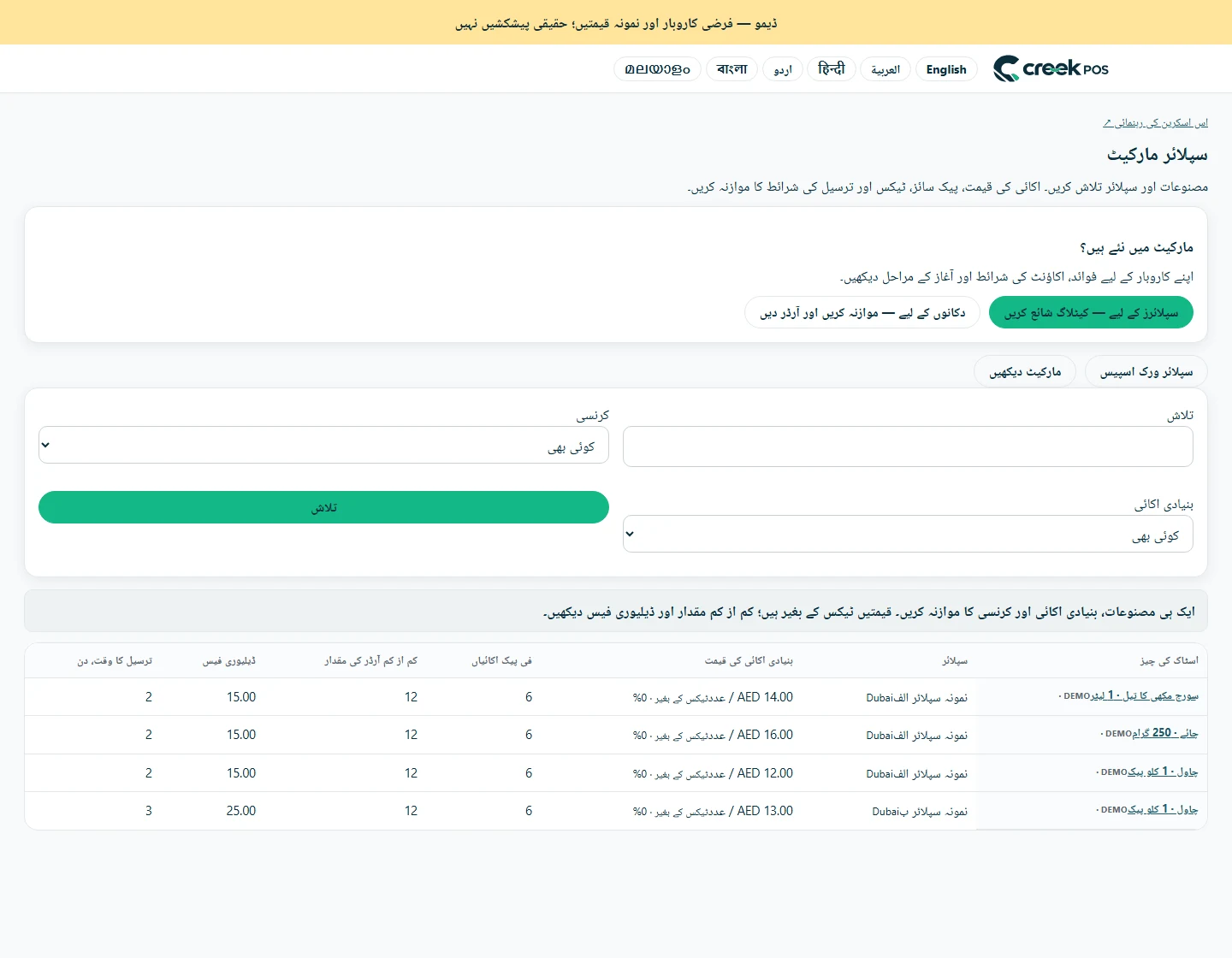Viewport: 1232px width, 958px height.
Task: Open the چاول 1 کلو پیک link priced AED 12.00
Action: [1163, 772]
